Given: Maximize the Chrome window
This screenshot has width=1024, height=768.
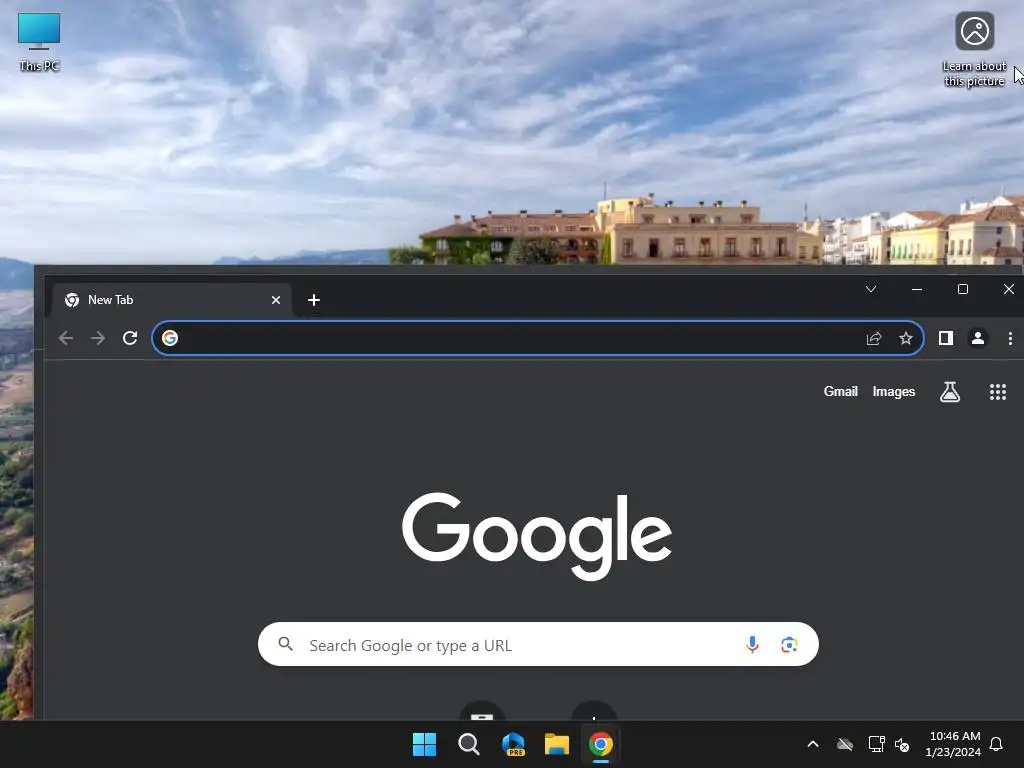Looking at the screenshot, I should click(963, 289).
